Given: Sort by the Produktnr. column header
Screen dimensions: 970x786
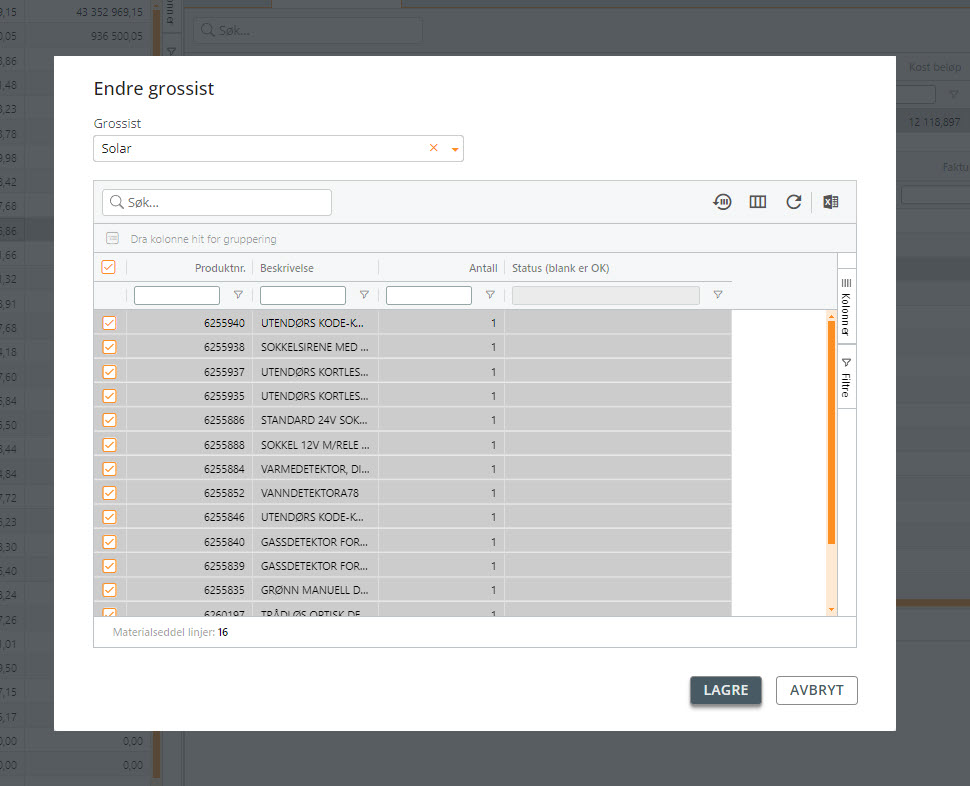Looking at the screenshot, I should (220, 268).
